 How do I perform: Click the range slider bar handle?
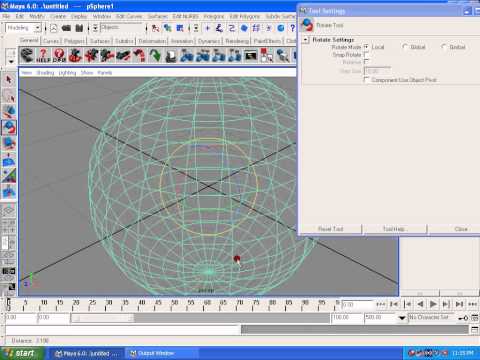tap(102, 318)
